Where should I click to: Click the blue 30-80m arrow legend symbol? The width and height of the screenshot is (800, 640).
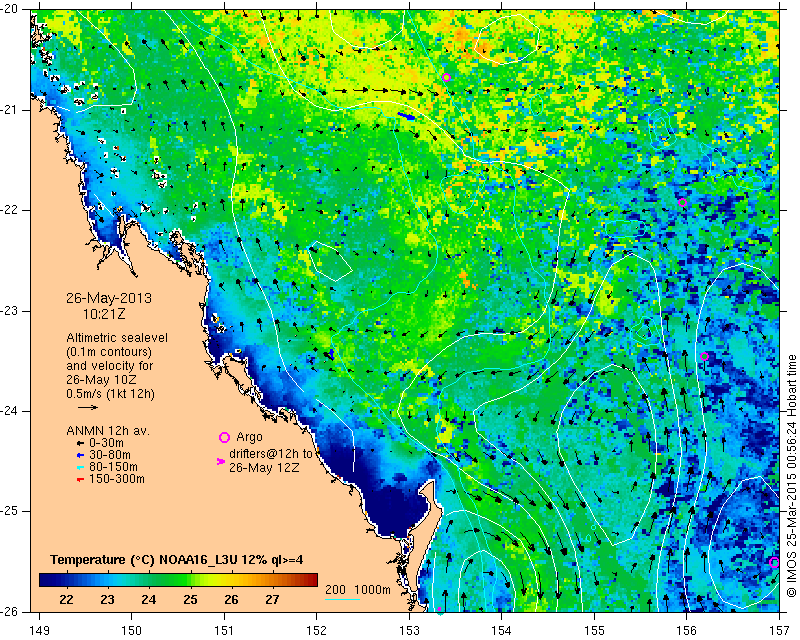[80, 455]
